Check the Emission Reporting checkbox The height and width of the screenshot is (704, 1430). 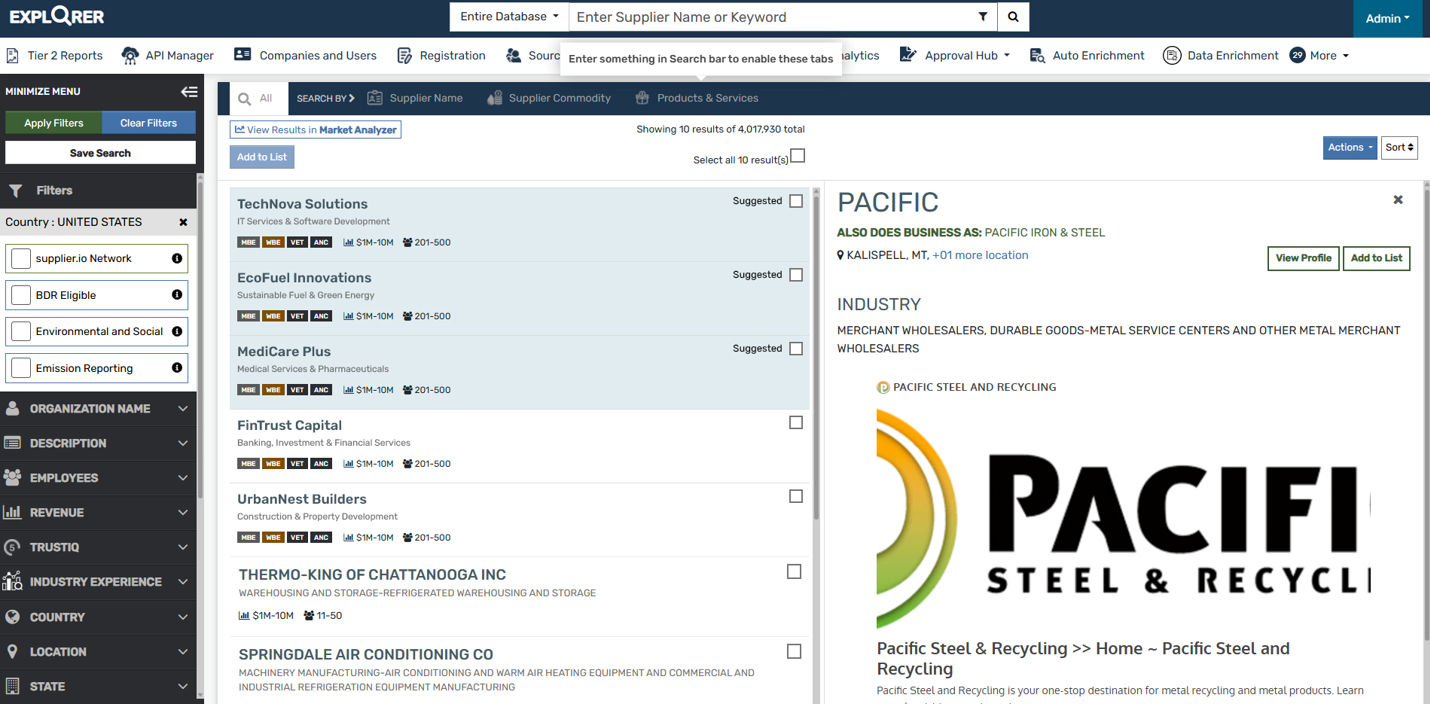coord(21,368)
